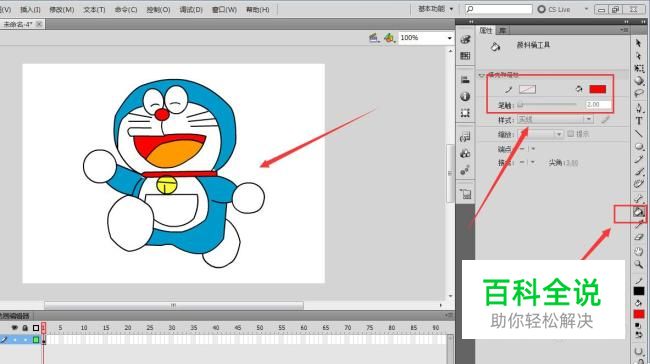
Task: Click the Edit Scene icon above stage
Action: [x=374, y=38]
